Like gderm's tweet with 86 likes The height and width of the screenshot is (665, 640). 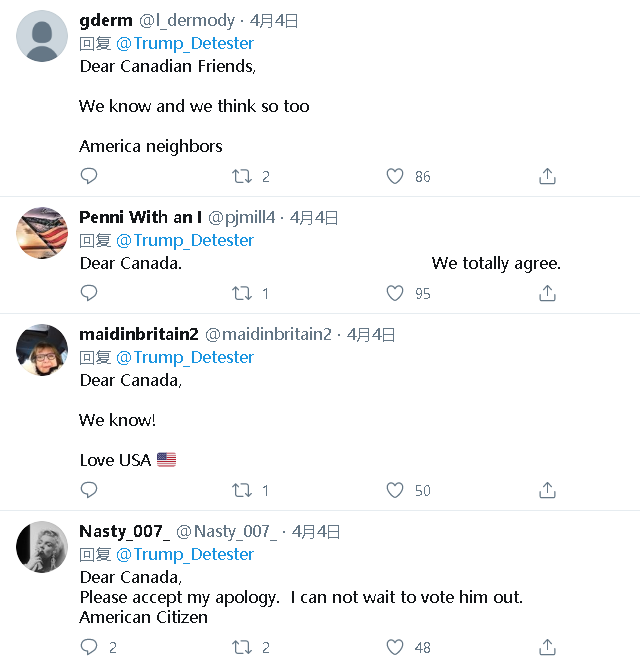coord(395,176)
